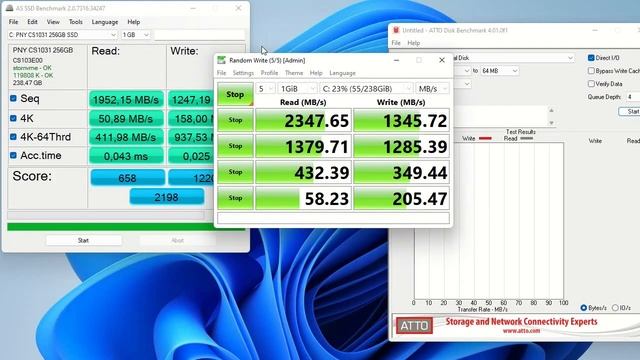Click the AS SSD Benchmark title bar icon

click(x=9, y=8)
